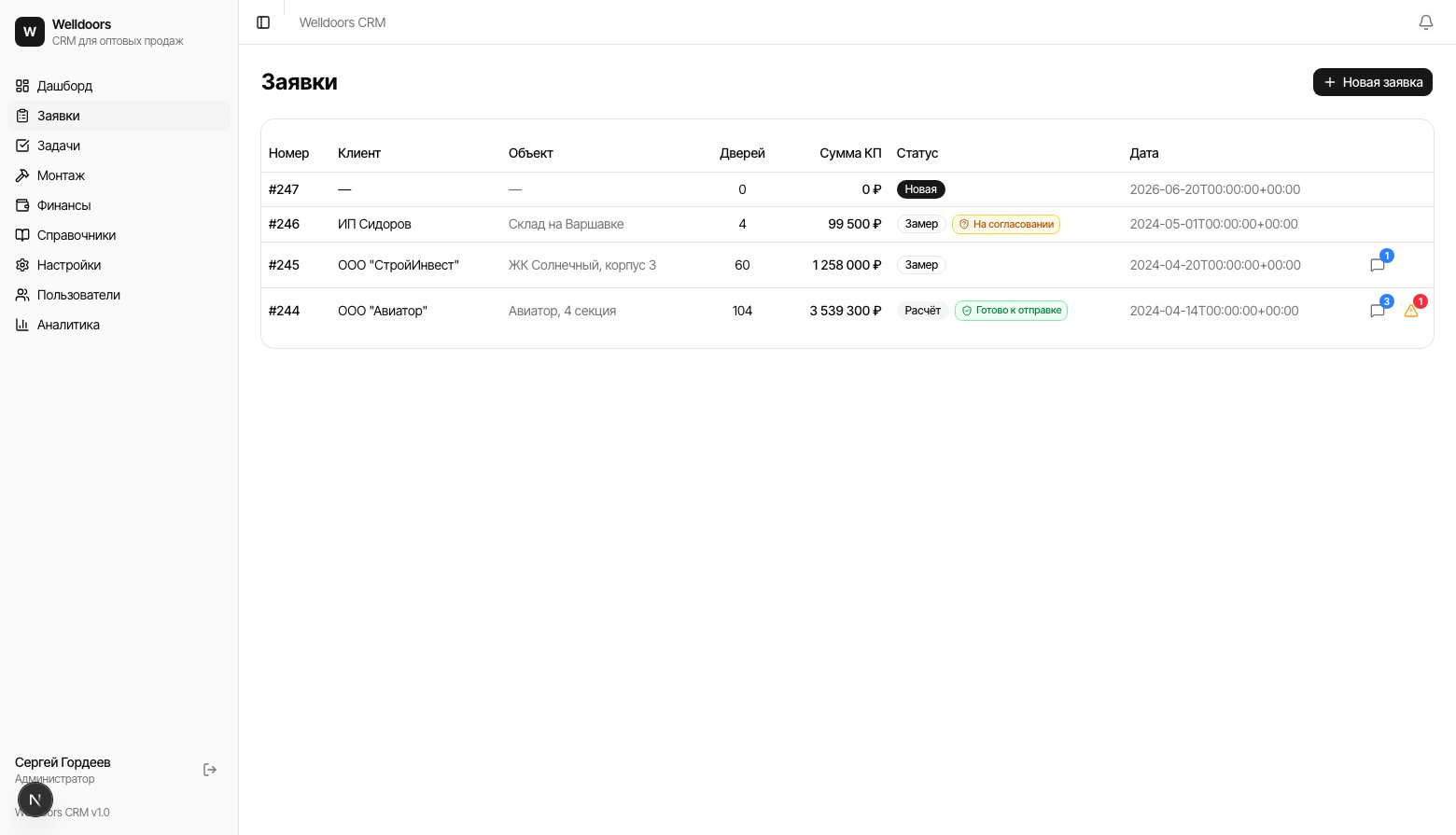The width and height of the screenshot is (1456, 835).
Task: Click object ЖК Солнечный, корпус 3
Action: [x=582, y=265]
